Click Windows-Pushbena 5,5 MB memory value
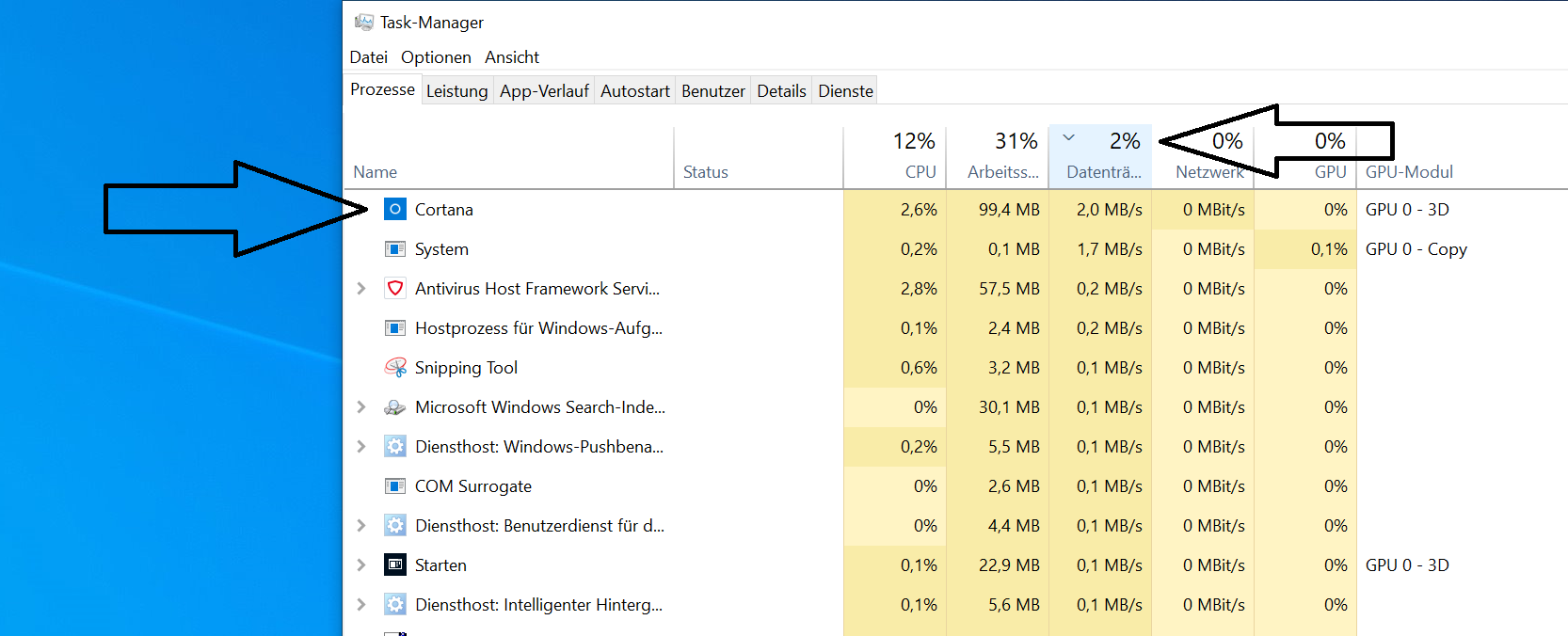Image resolution: width=1568 pixels, height=636 pixels. click(1014, 447)
